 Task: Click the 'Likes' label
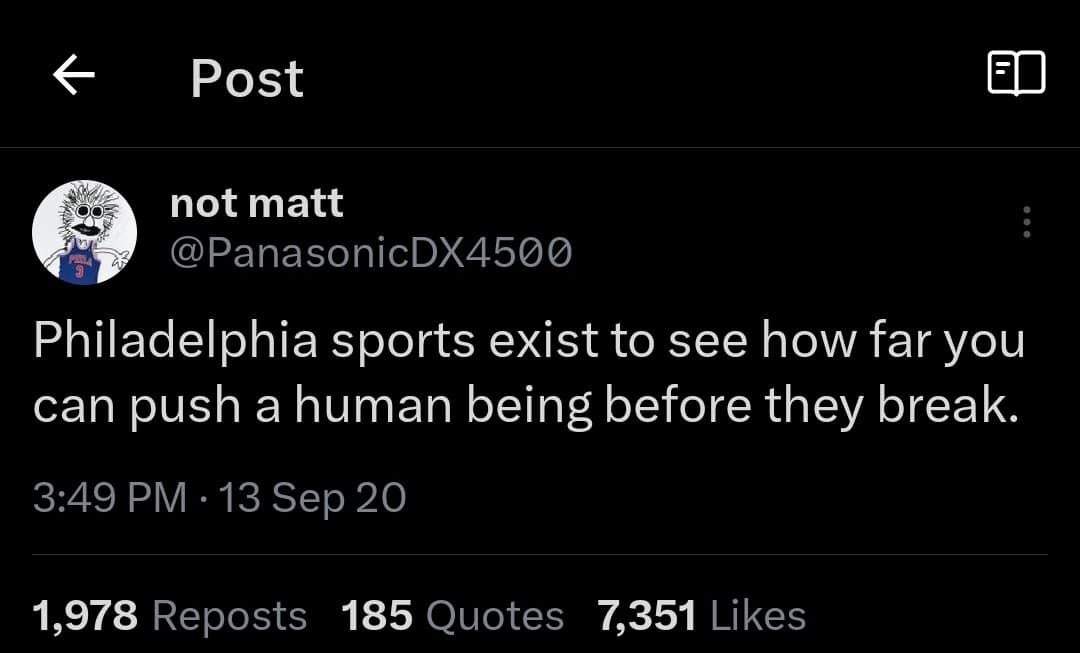coord(757,615)
